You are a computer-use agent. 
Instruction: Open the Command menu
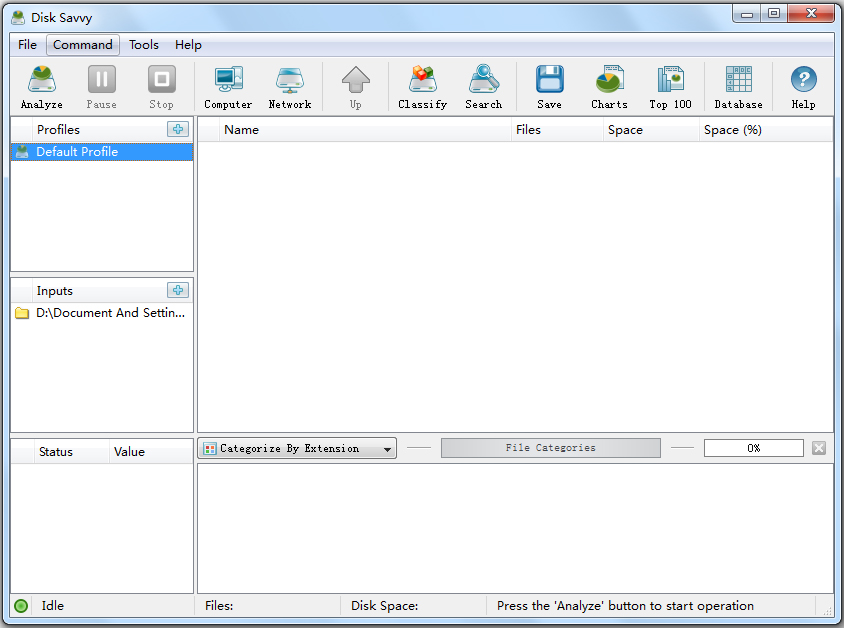tap(82, 44)
